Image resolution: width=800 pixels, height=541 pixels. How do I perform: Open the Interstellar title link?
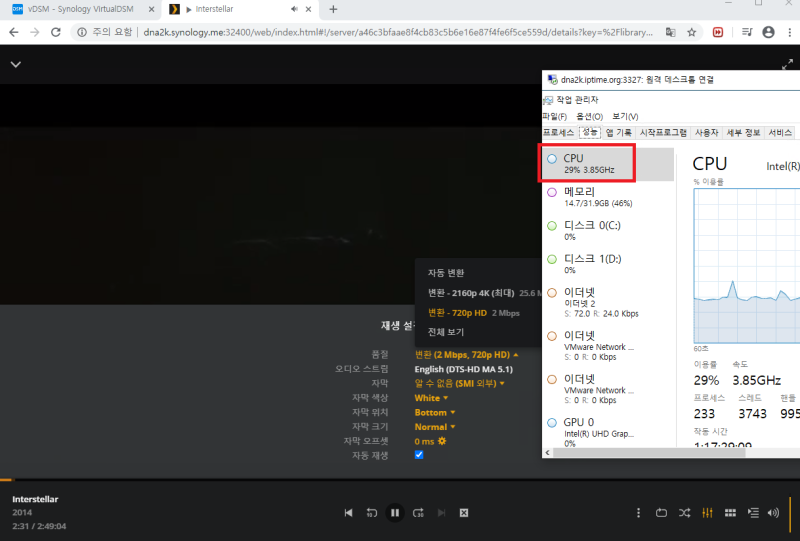click(x=35, y=499)
